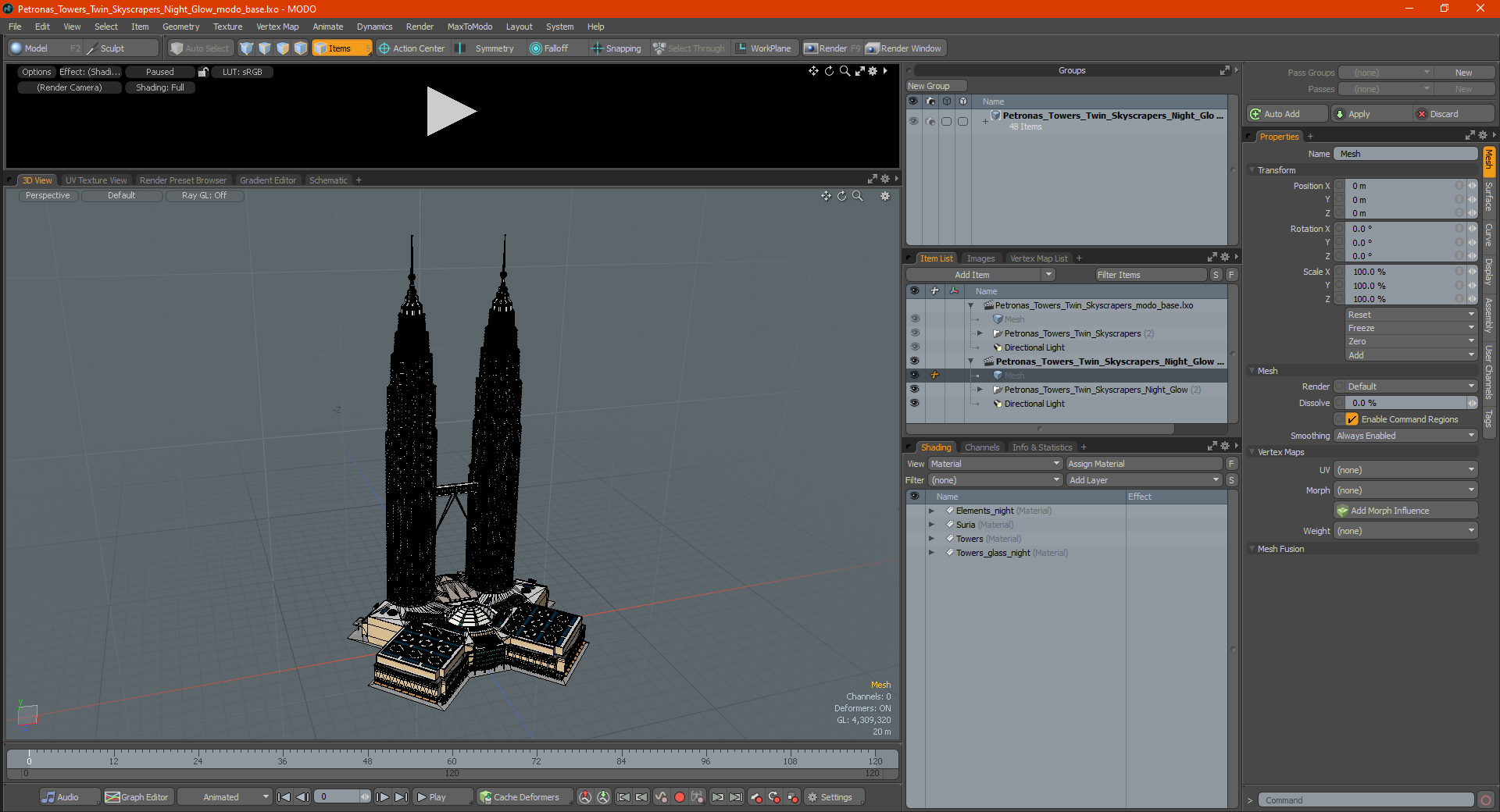This screenshot has height=812, width=1500.
Task: Open the Smoothing dropdown
Action: (x=1405, y=436)
